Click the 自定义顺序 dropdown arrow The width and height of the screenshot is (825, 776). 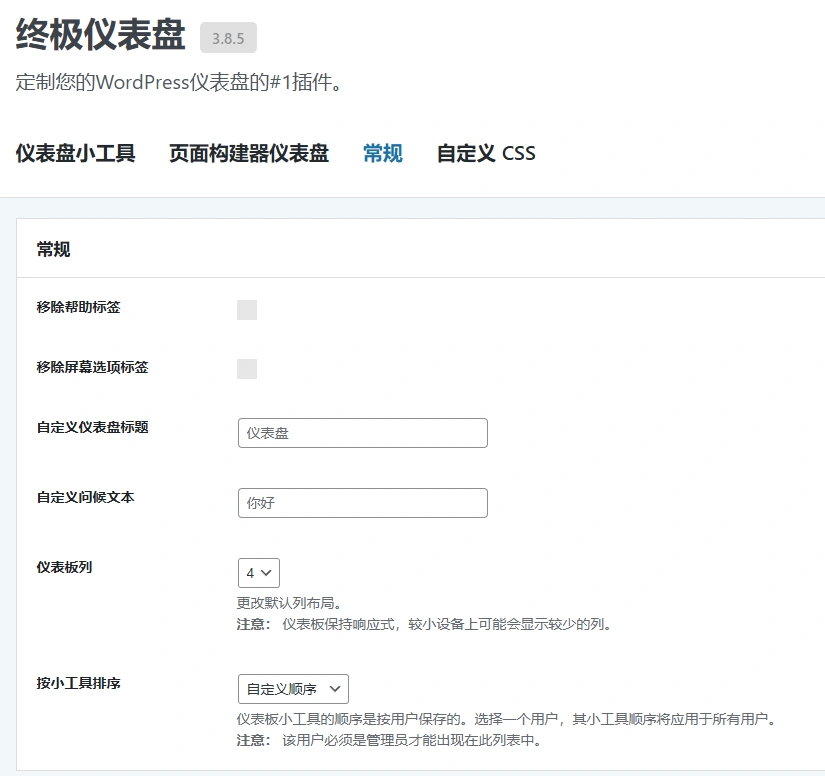point(332,688)
